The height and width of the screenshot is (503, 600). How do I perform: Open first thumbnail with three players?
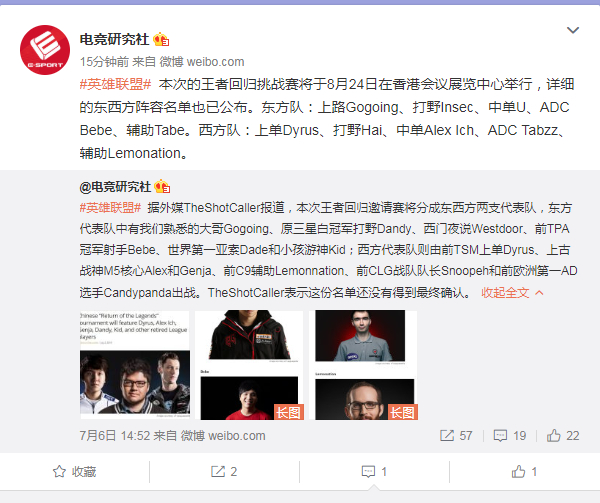click(x=135, y=365)
